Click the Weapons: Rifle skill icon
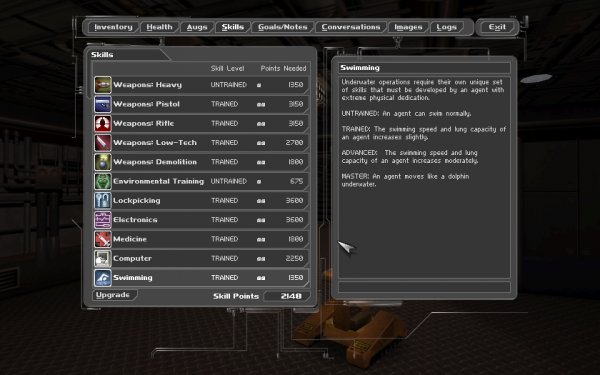 (x=103, y=124)
